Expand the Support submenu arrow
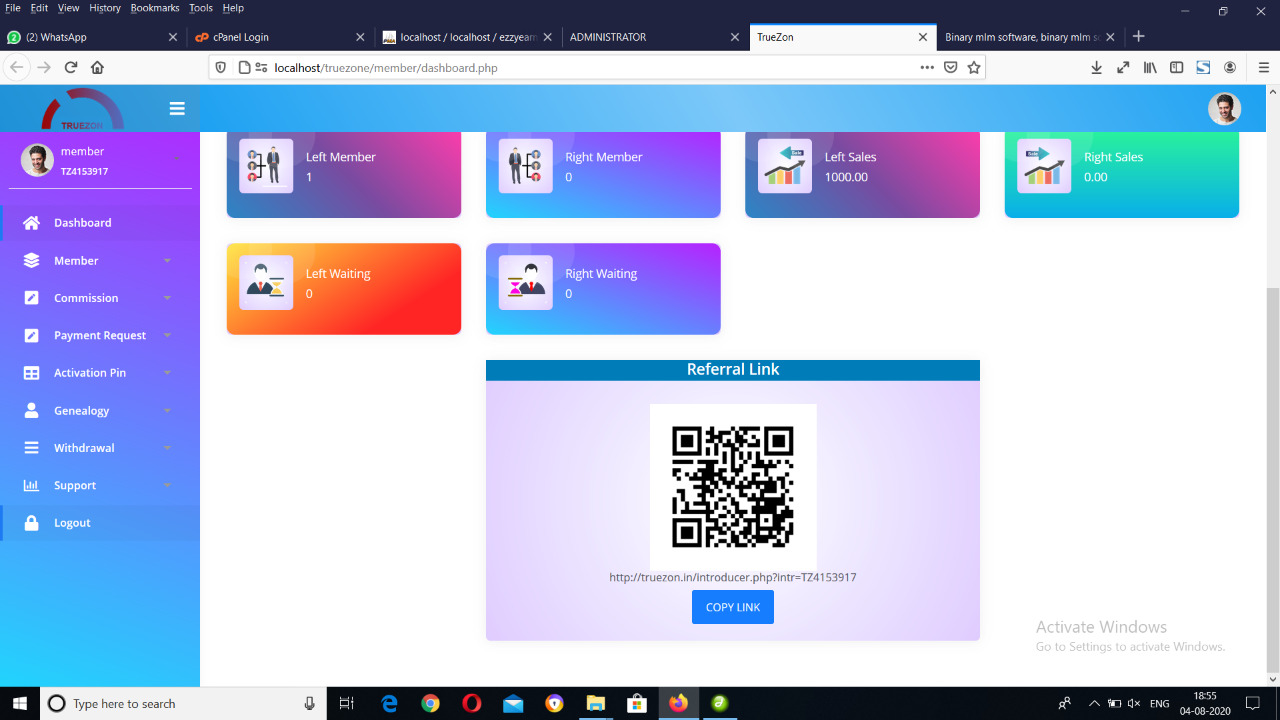Screen dimensions: 1280x720 coord(167,486)
